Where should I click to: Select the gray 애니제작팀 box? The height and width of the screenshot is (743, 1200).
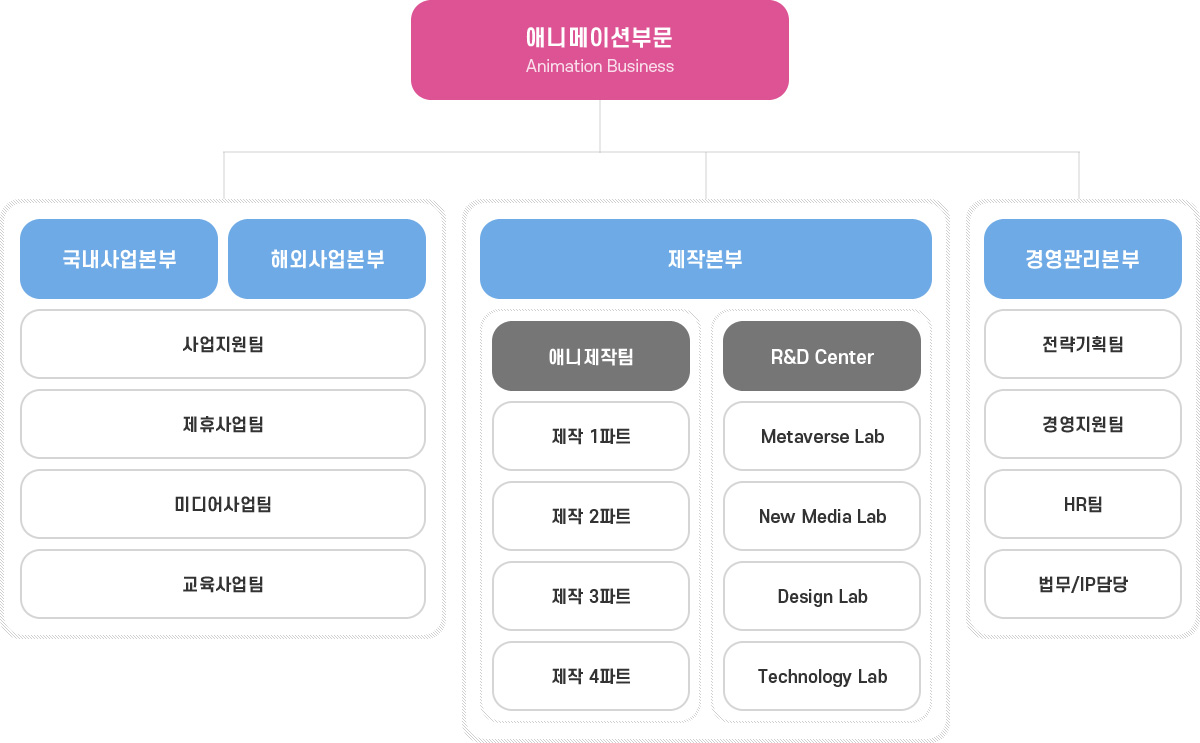pos(591,356)
